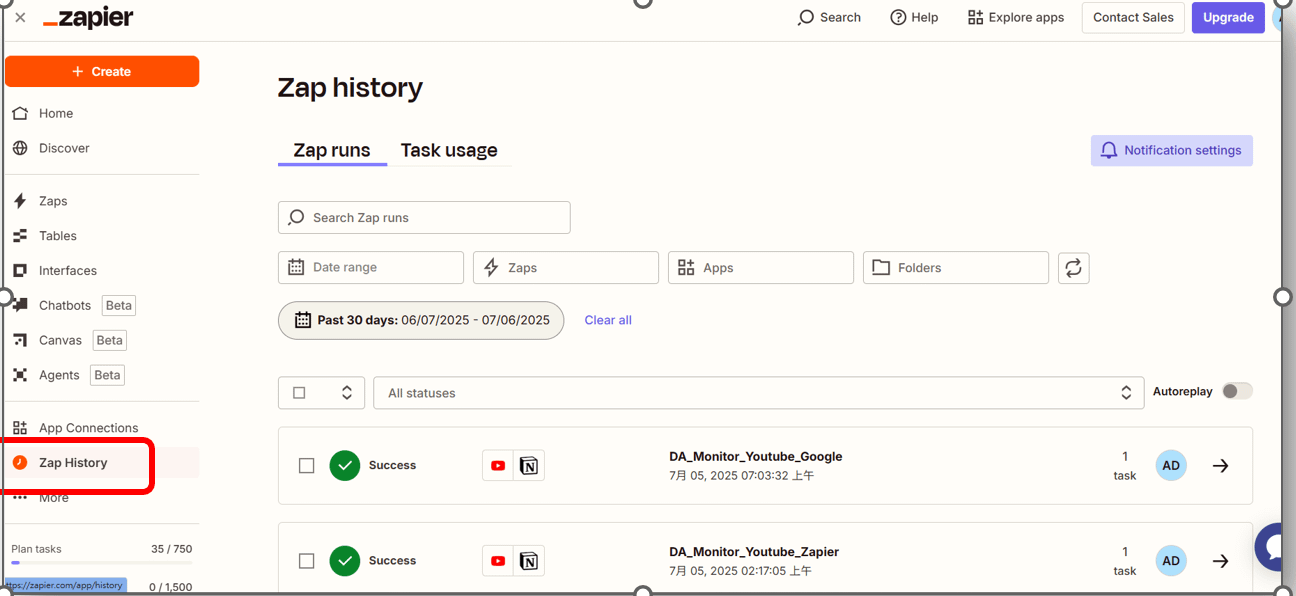Viewport: 1296px width, 596px height.
Task: Click the Zaps lightning icon in sidebar
Action: 20,201
